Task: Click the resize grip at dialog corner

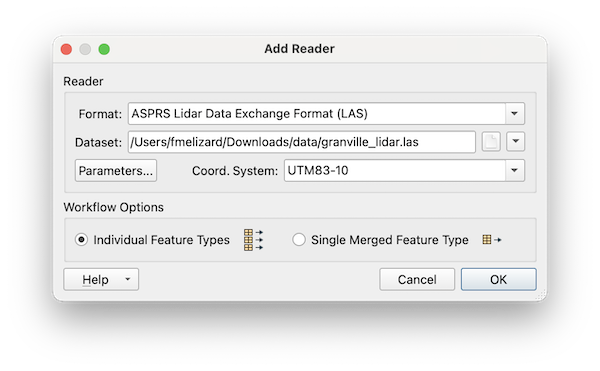Action: coord(541,295)
